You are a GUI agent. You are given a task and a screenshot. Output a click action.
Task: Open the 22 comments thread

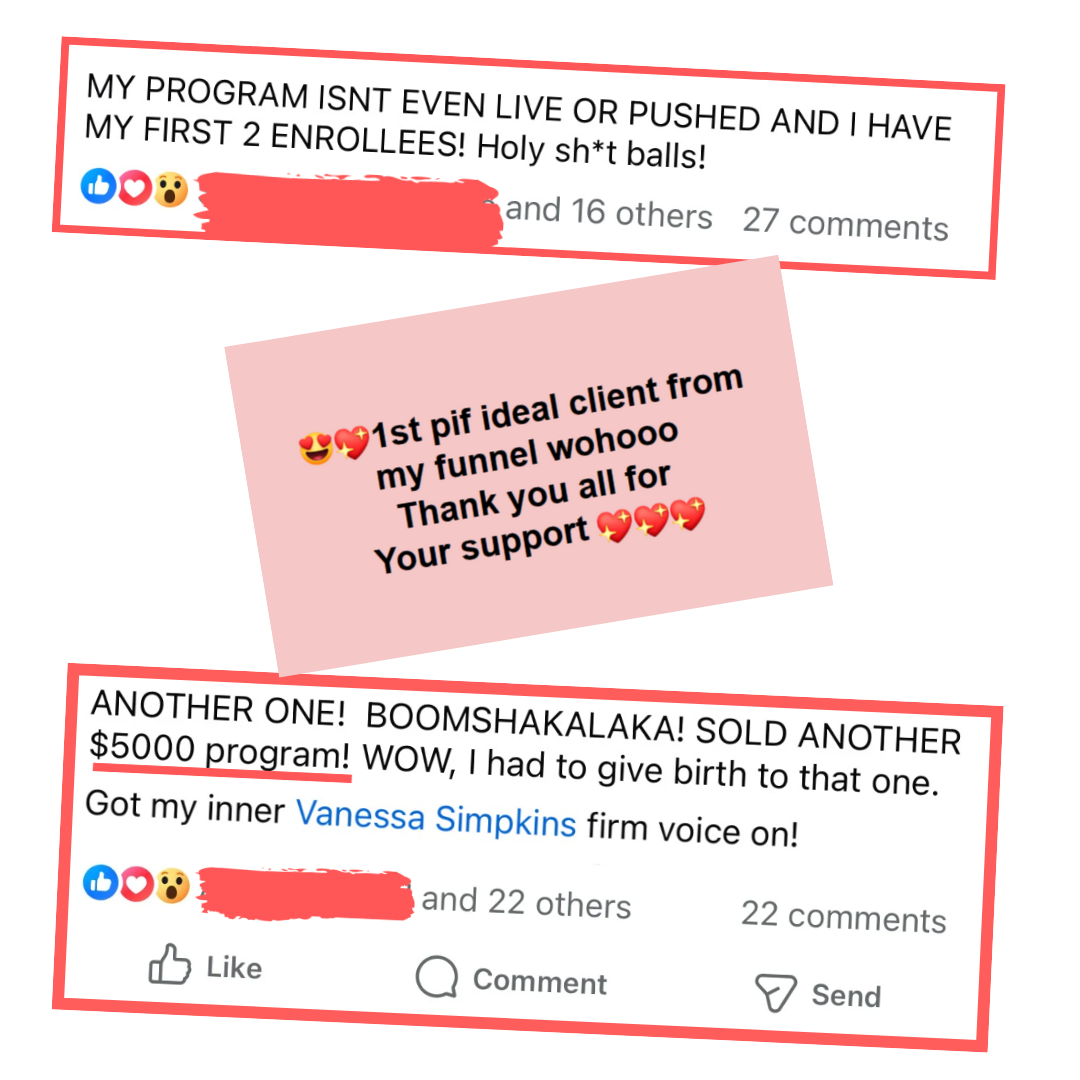pyautogui.click(x=844, y=917)
